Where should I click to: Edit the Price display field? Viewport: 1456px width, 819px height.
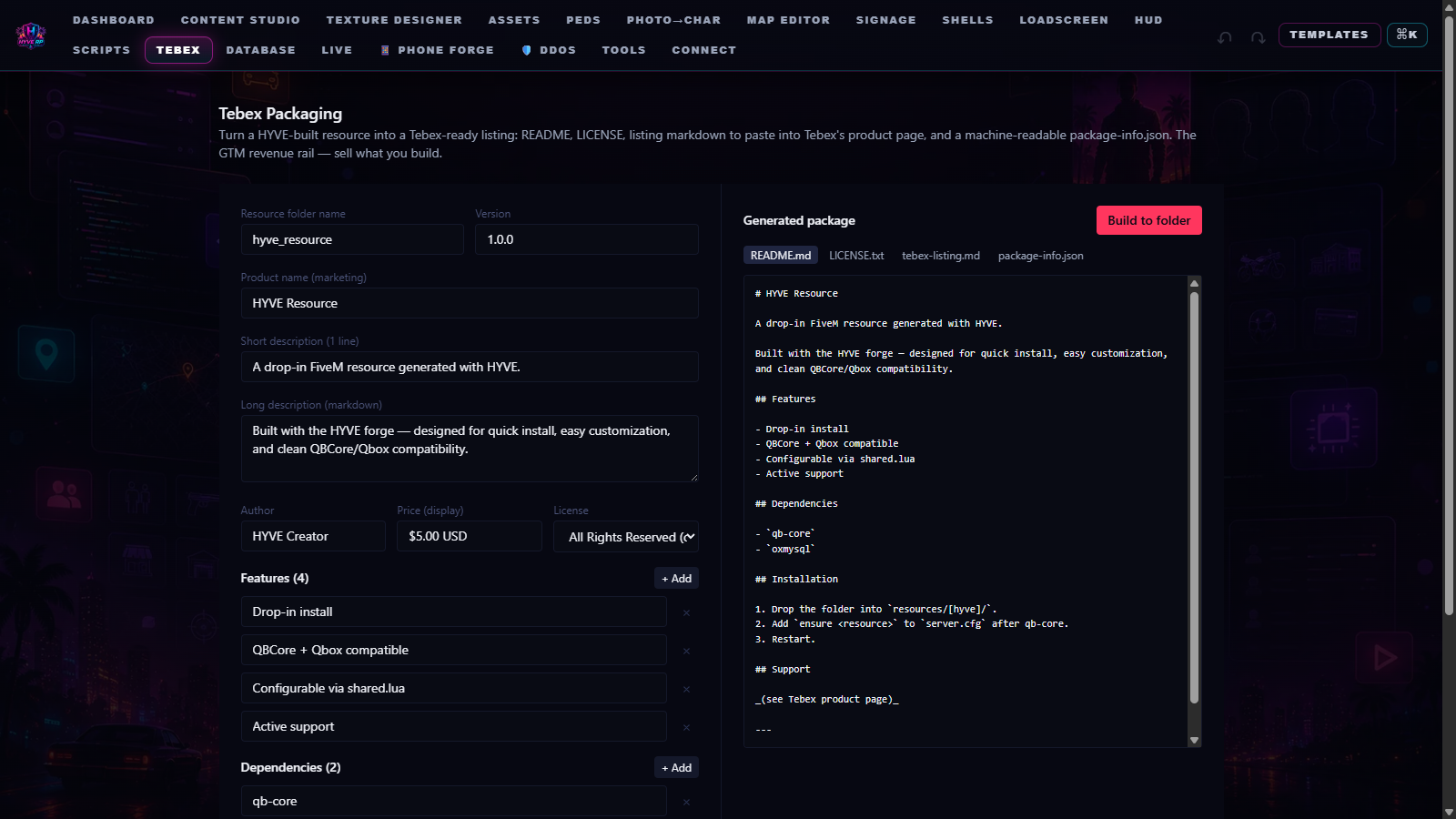click(470, 536)
